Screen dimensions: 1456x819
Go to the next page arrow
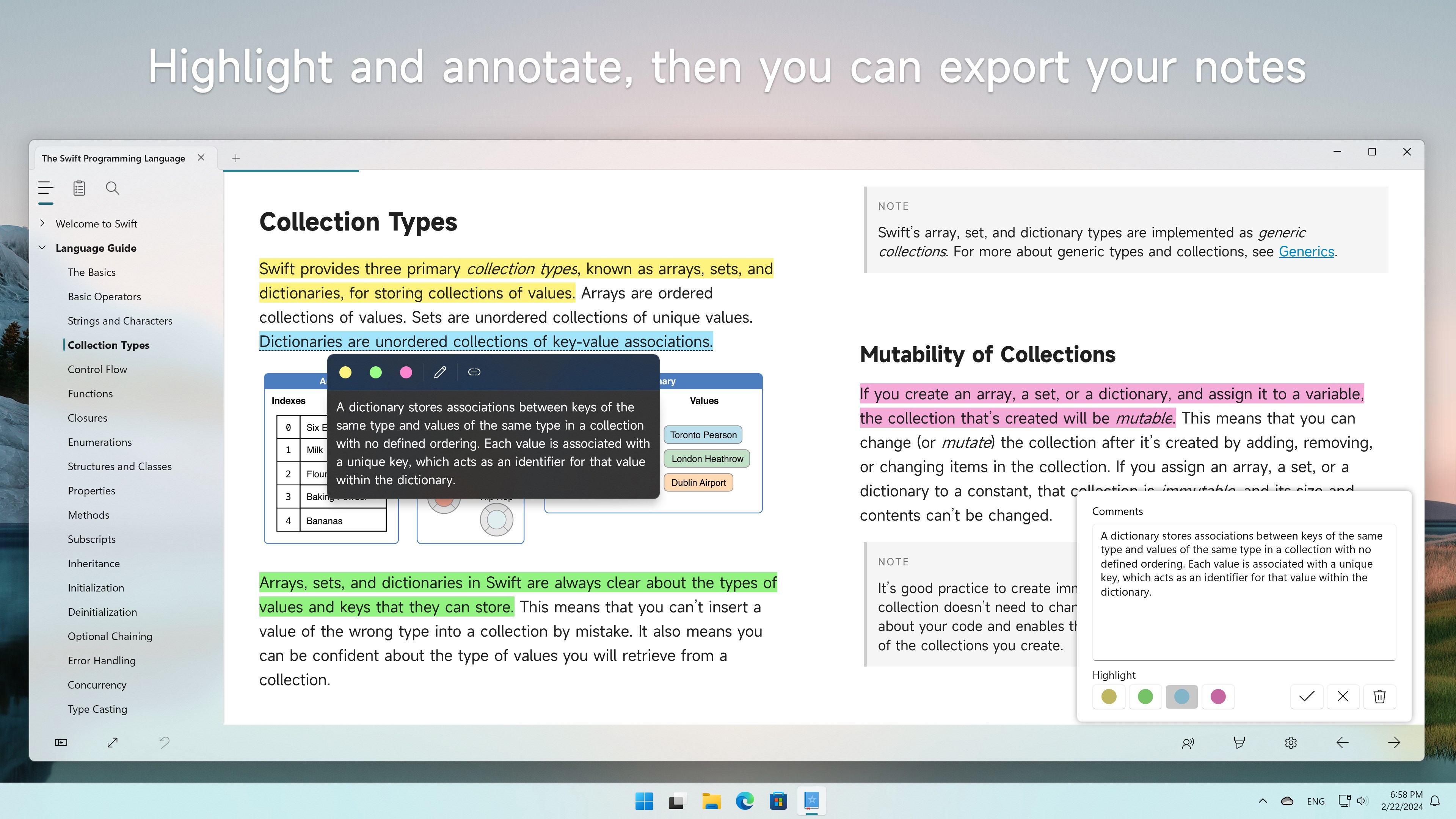pyautogui.click(x=1394, y=743)
